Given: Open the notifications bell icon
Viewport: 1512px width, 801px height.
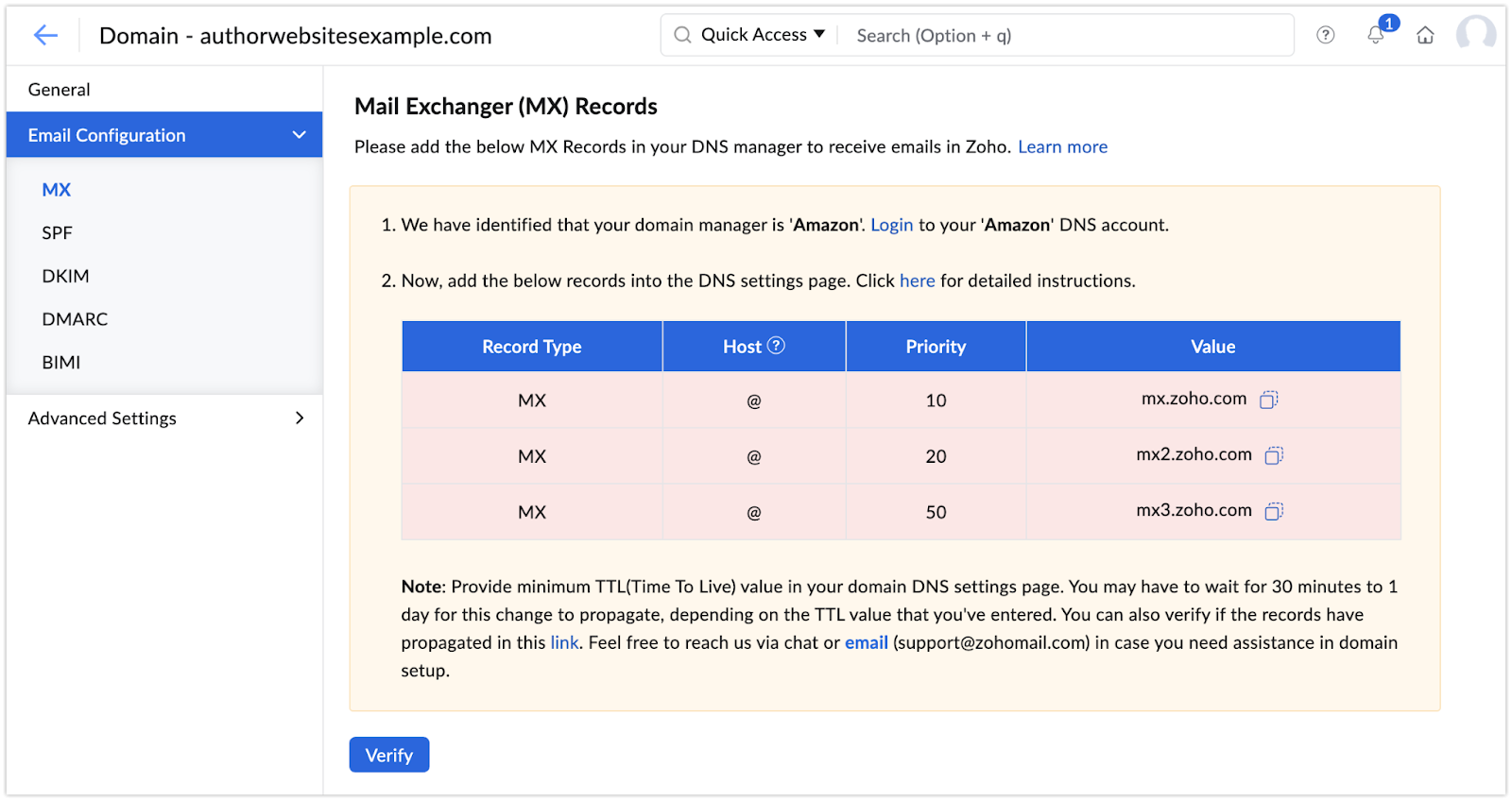Looking at the screenshot, I should [1376, 35].
